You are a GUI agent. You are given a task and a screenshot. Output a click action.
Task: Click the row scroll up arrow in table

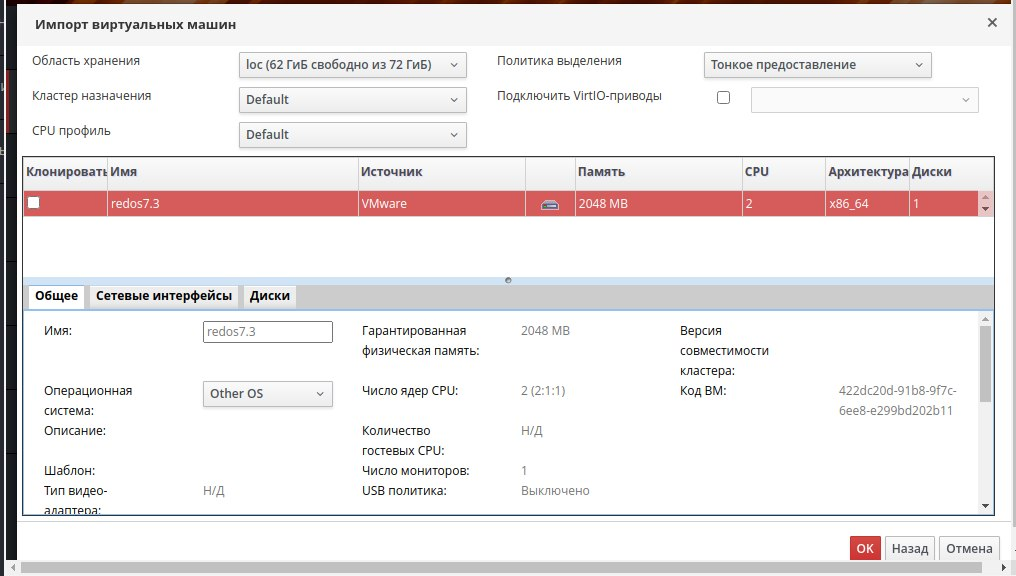pyautogui.click(x=986, y=198)
